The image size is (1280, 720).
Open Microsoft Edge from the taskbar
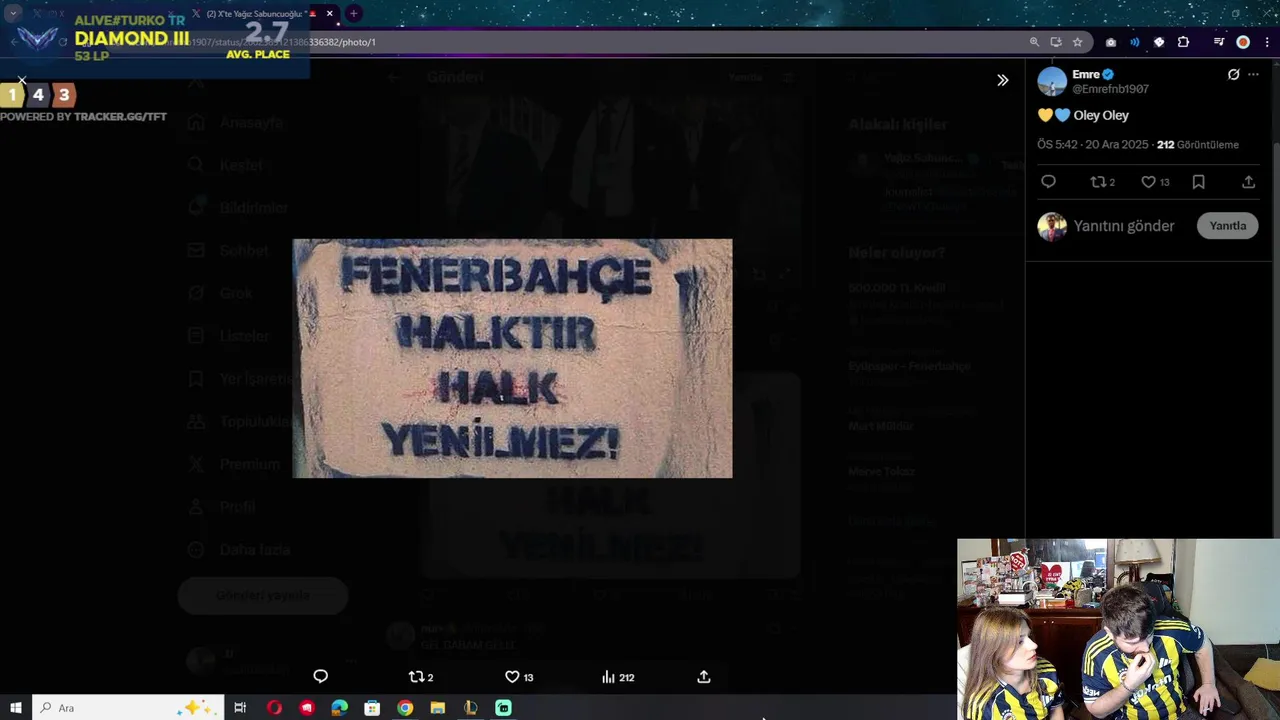point(340,708)
